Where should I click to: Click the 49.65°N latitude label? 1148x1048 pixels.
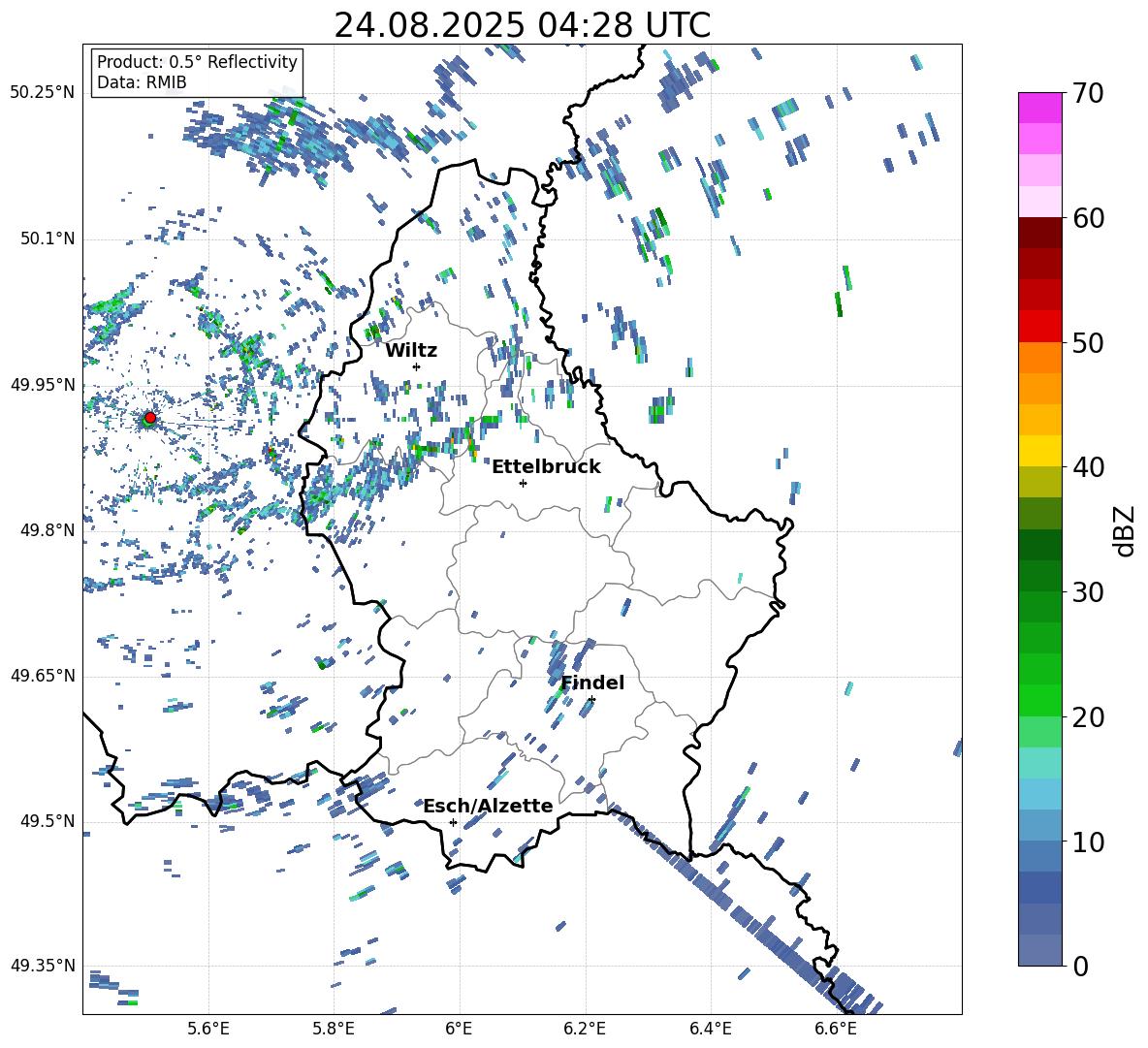pyautogui.click(x=43, y=676)
